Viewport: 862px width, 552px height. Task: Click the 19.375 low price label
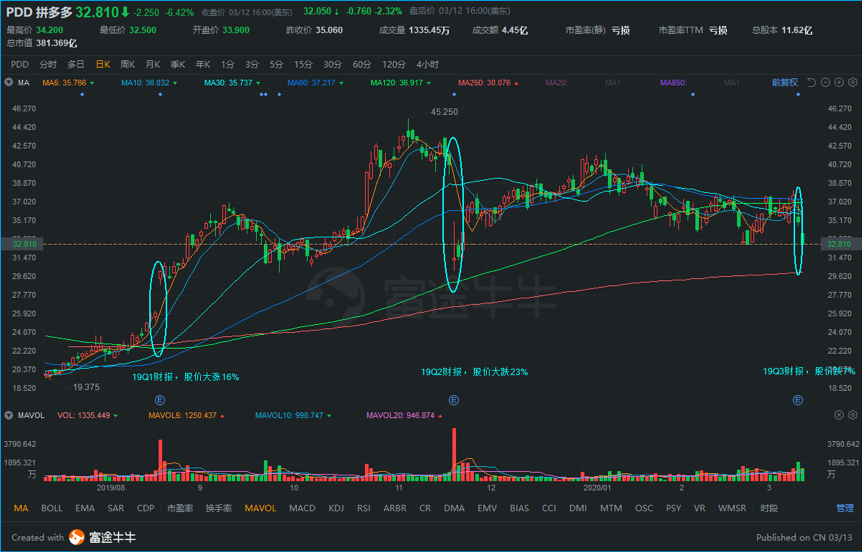click(86, 387)
